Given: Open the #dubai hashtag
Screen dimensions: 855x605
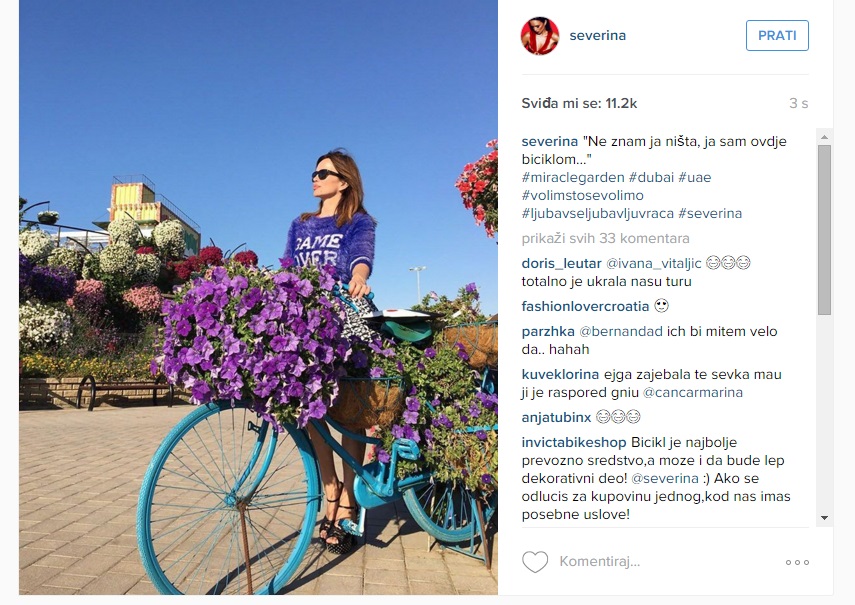Looking at the screenshot, I should click(x=651, y=177).
